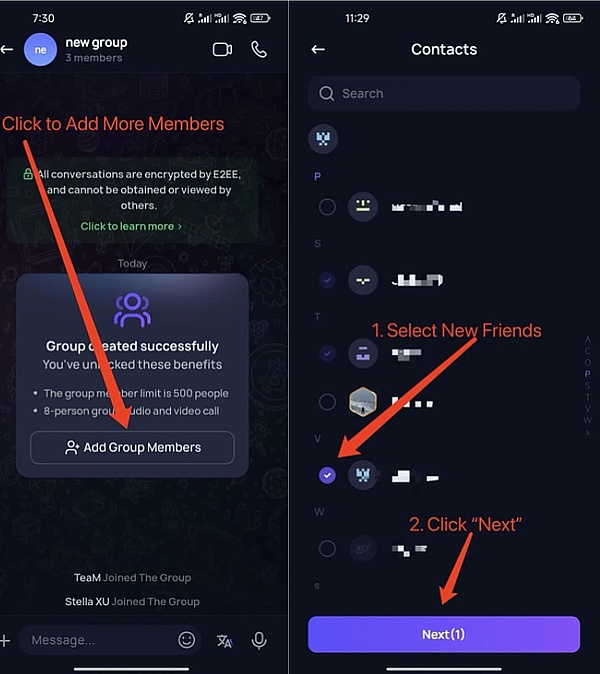The height and width of the screenshot is (674, 600).
Task: Open the emoji picker in message bar
Action: 187,640
